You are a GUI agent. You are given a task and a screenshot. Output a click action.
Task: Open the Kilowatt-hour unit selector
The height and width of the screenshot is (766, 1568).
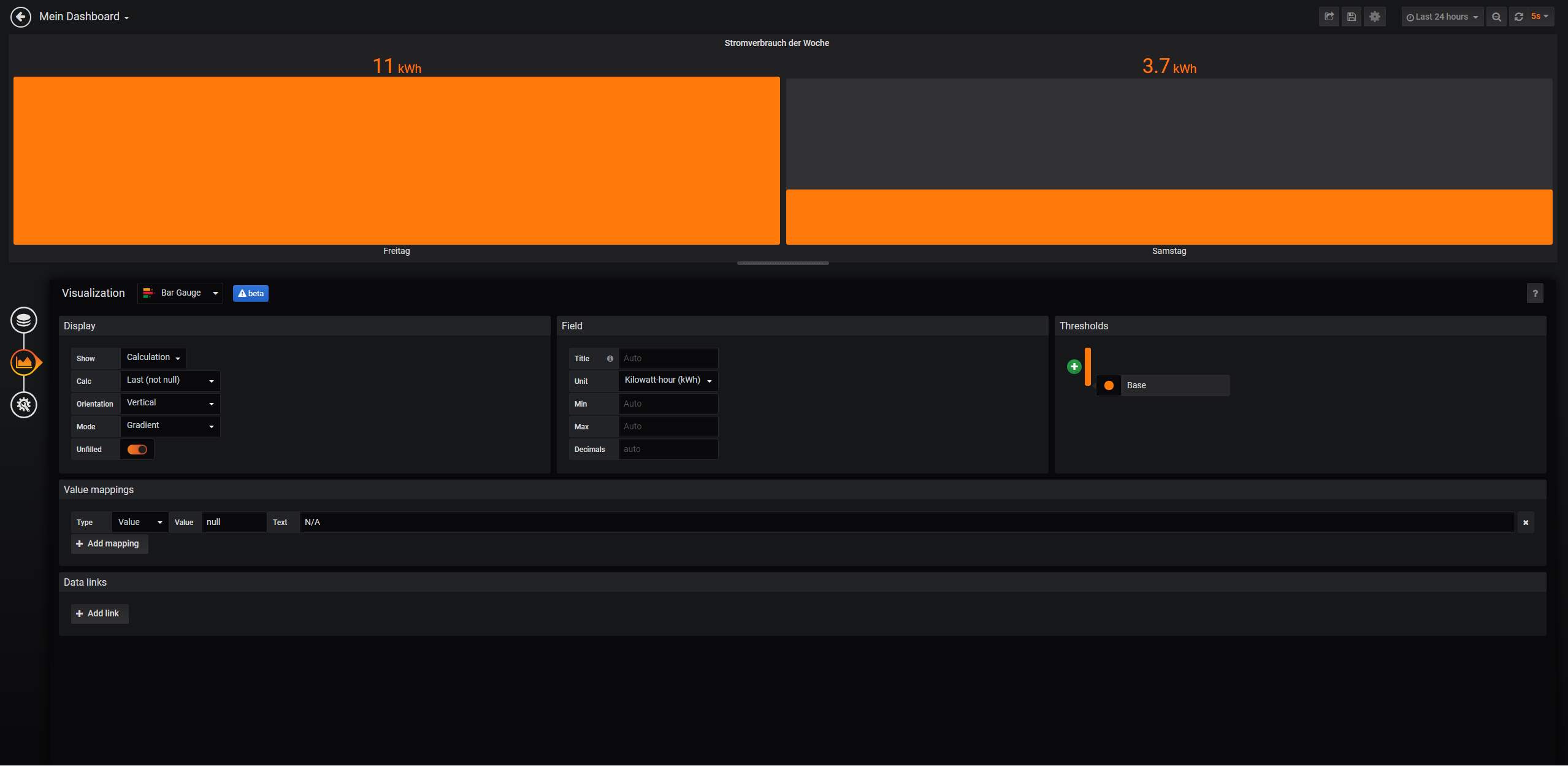668,381
